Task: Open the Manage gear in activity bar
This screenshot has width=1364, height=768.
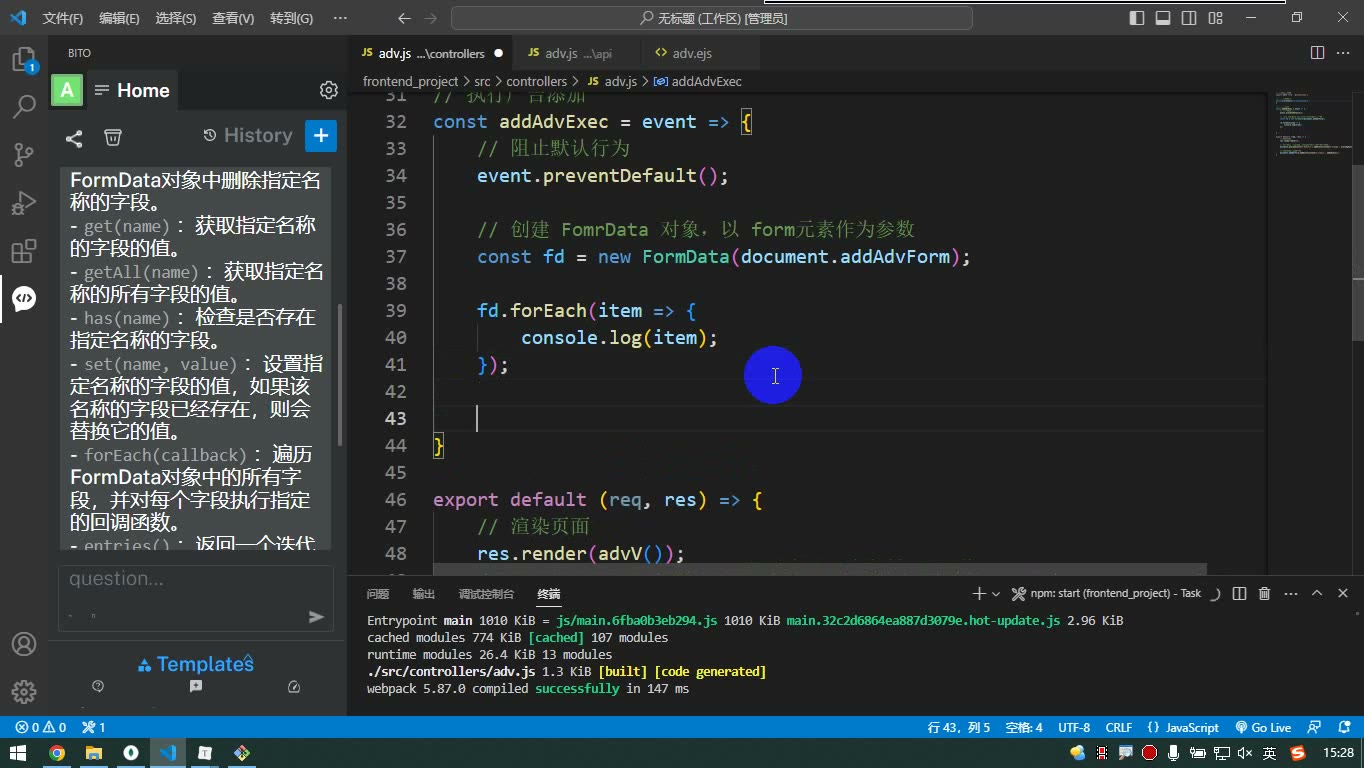Action: coord(24,691)
